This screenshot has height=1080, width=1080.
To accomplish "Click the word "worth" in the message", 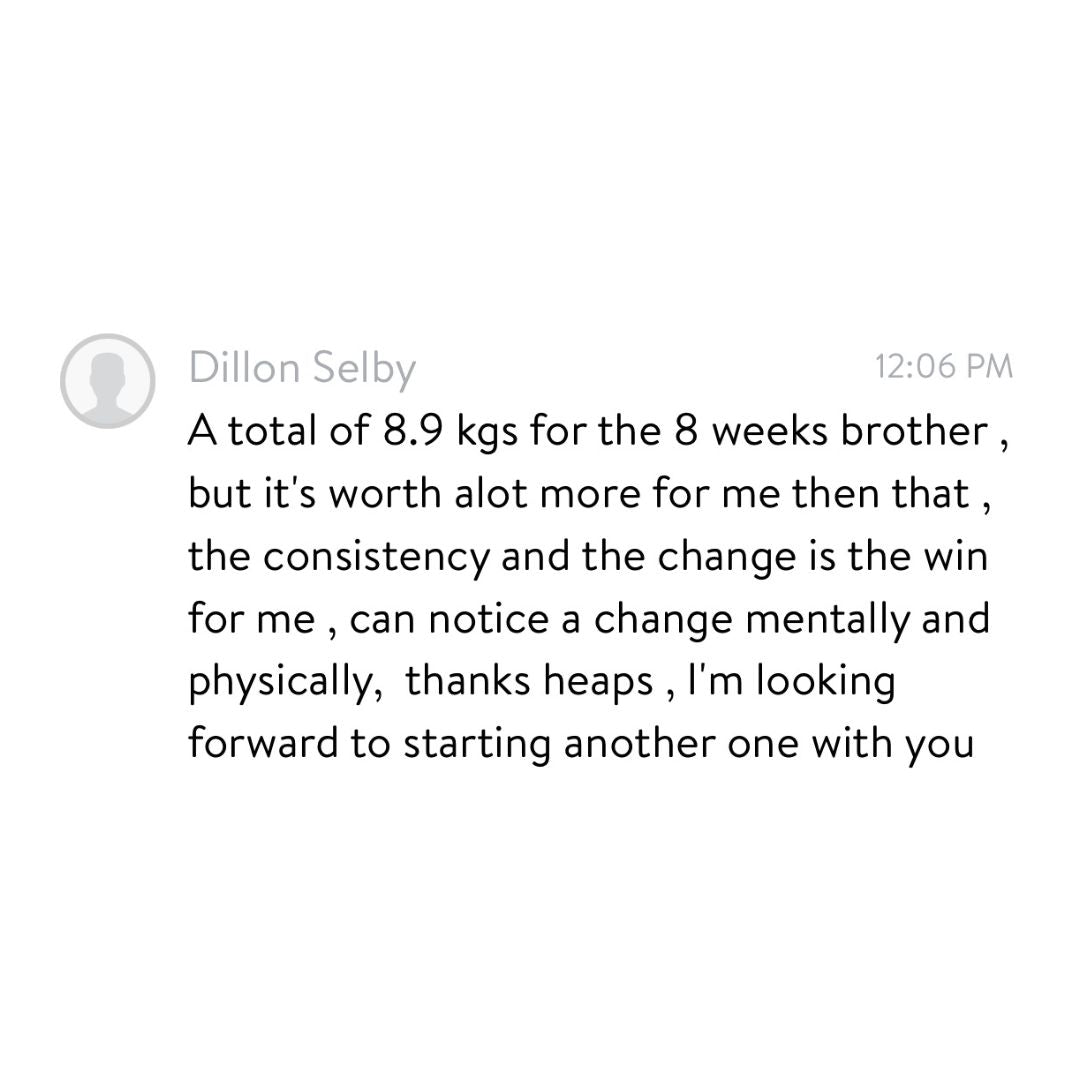I will tap(384, 494).
